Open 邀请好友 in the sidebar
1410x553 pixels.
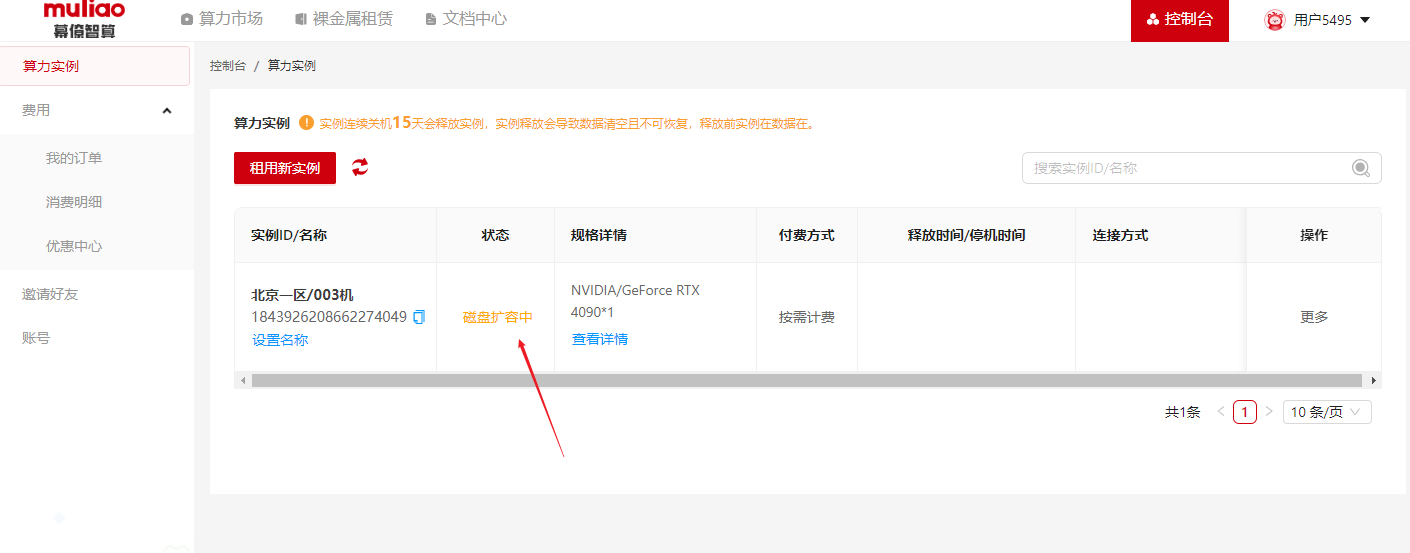click(x=50, y=294)
